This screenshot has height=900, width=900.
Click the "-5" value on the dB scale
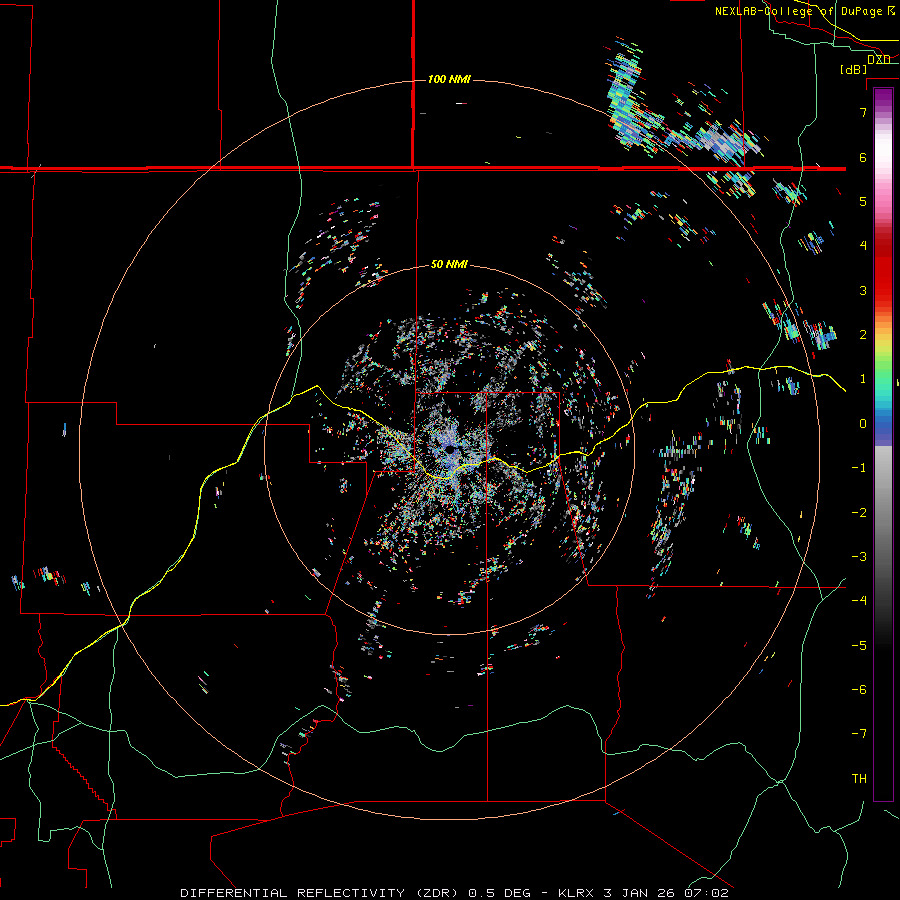click(859, 646)
